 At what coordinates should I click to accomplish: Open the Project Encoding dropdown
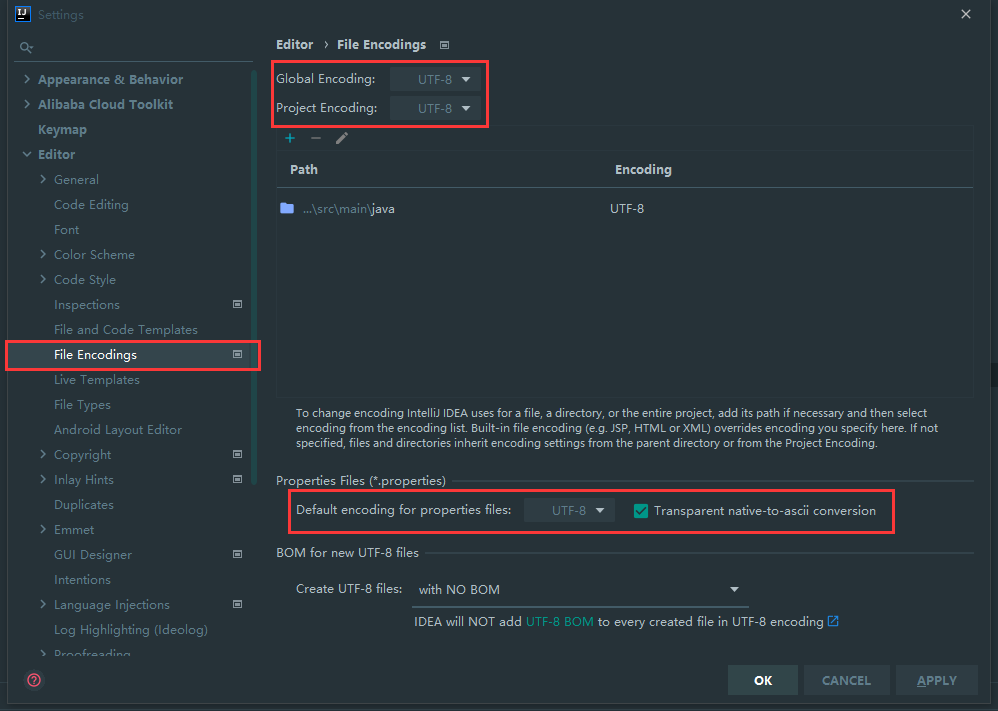436,108
